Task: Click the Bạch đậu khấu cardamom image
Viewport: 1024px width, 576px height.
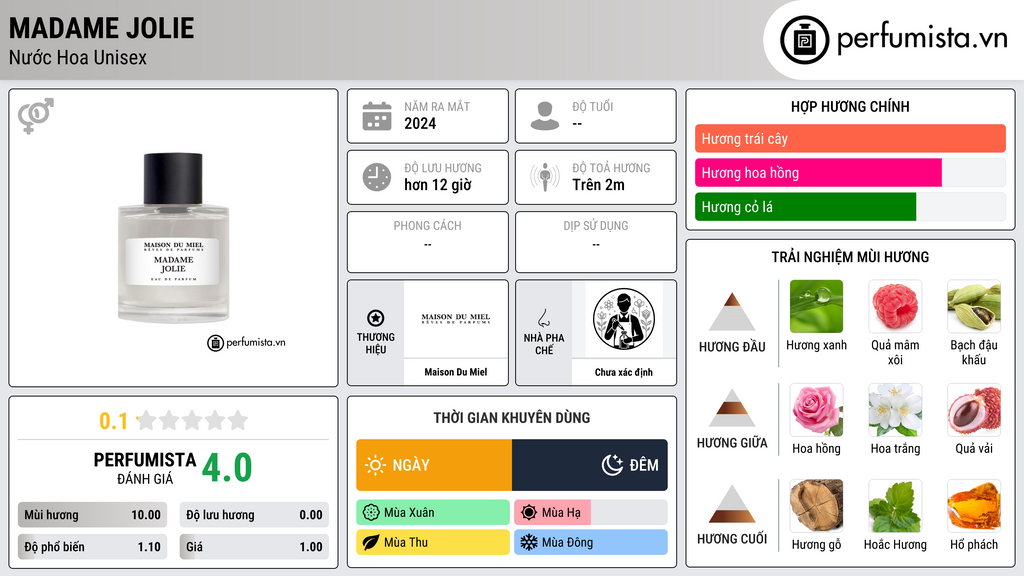Action: 974,306
